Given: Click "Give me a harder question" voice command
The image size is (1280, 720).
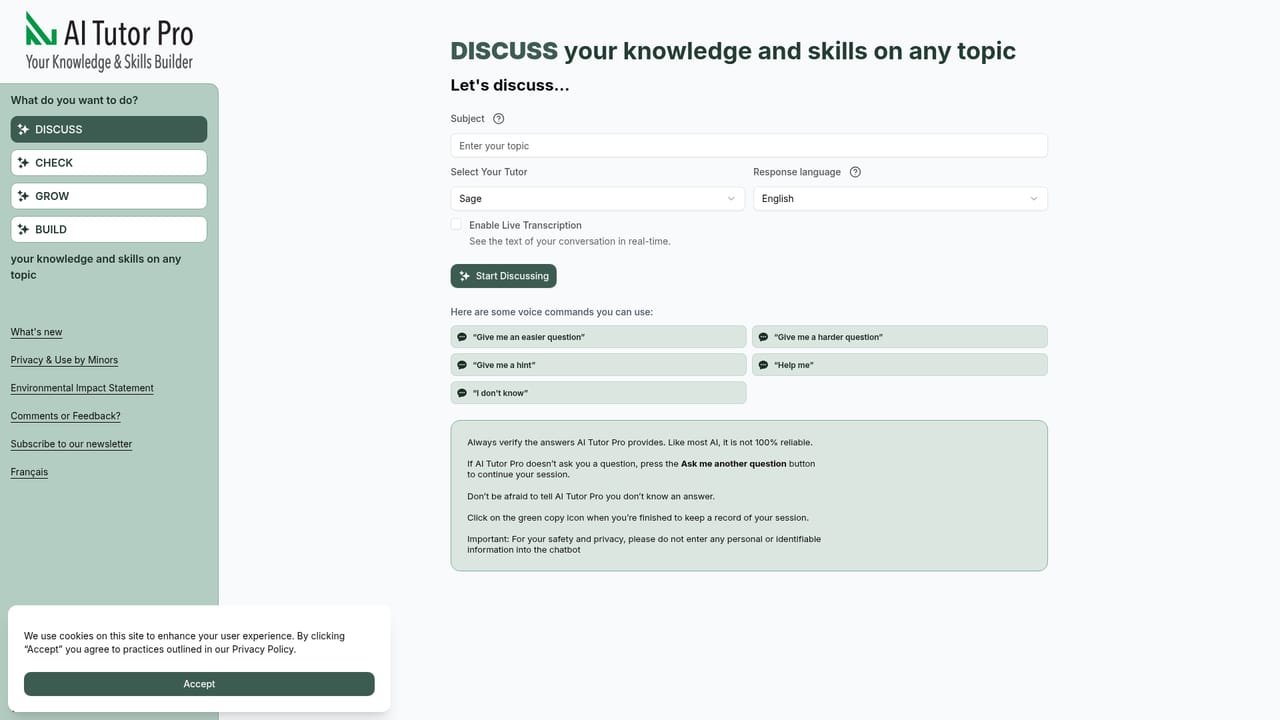Looking at the screenshot, I should coord(900,337).
